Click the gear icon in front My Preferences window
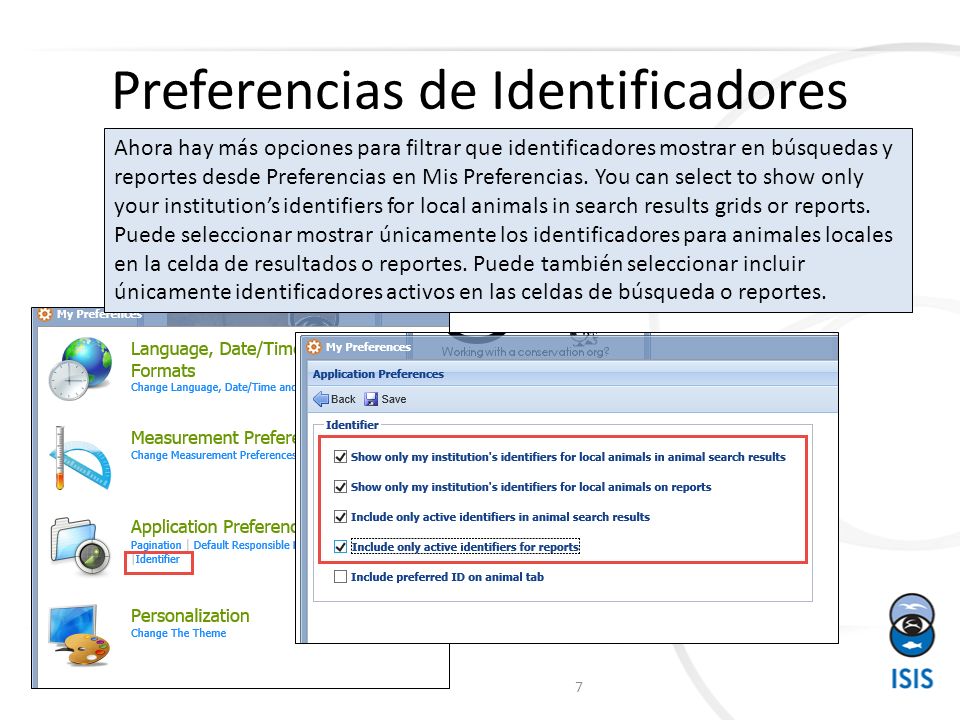 (x=314, y=347)
